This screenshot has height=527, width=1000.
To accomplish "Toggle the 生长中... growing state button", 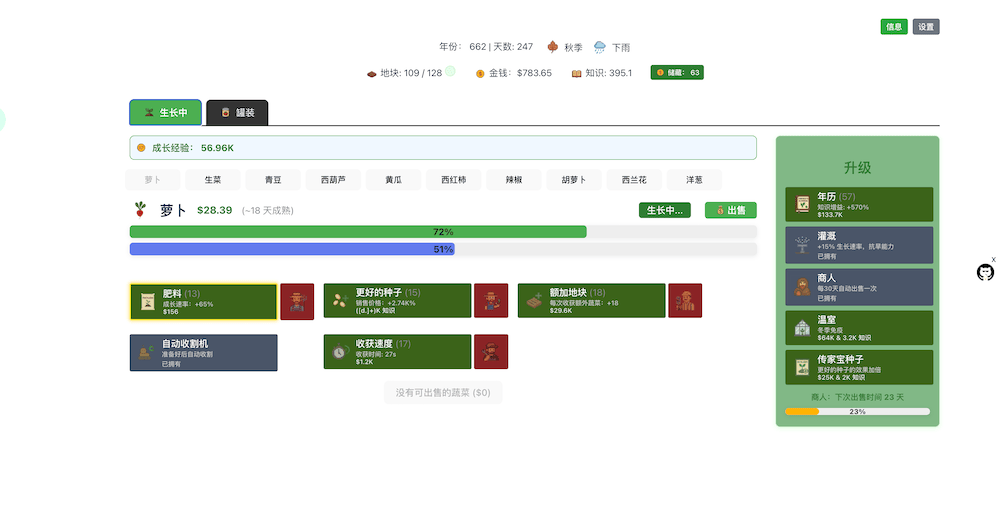I will click(x=665, y=210).
